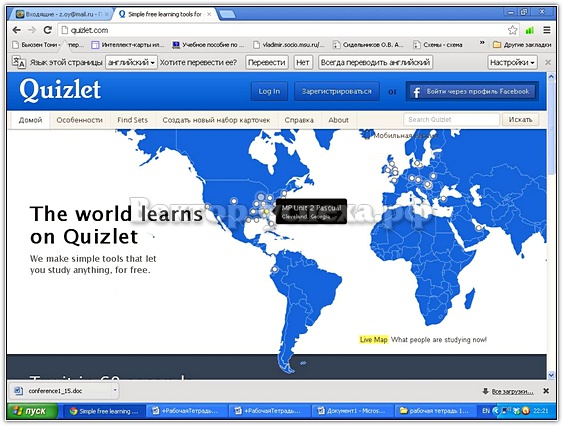The height and width of the screenshot is (426, 563).
Task: Click the Мобильная версия link
Action: (405, 135)
